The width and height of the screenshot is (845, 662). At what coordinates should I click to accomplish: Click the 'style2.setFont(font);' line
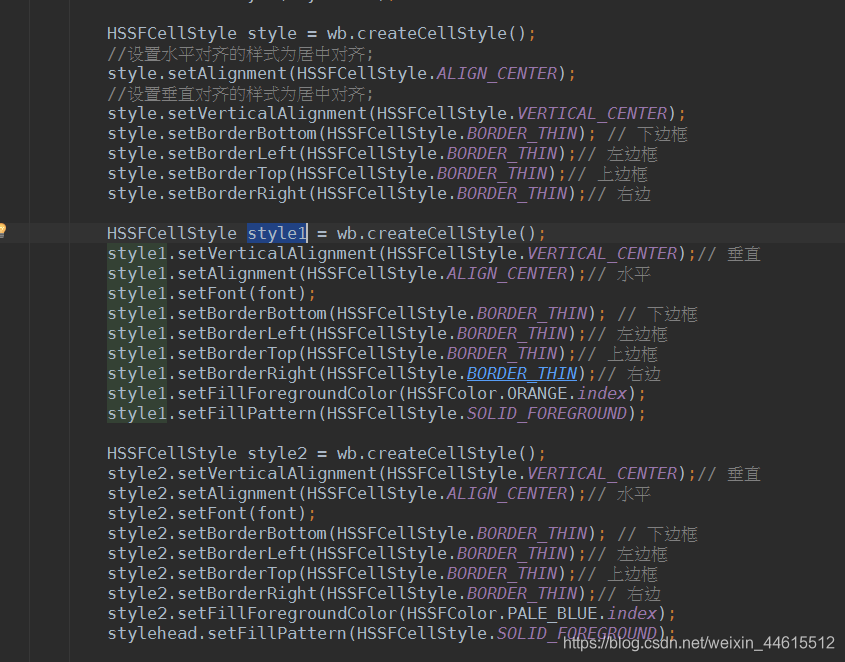coord(211,513)
